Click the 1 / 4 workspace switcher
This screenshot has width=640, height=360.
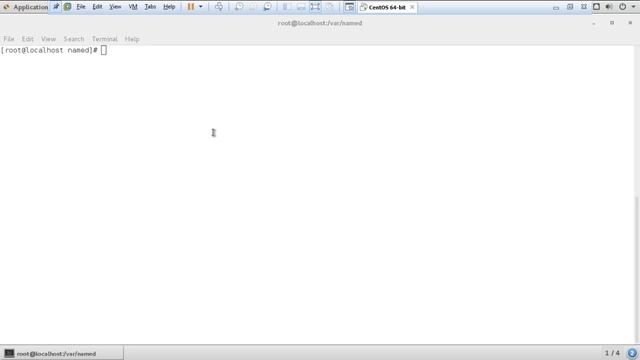coord(612,353)
